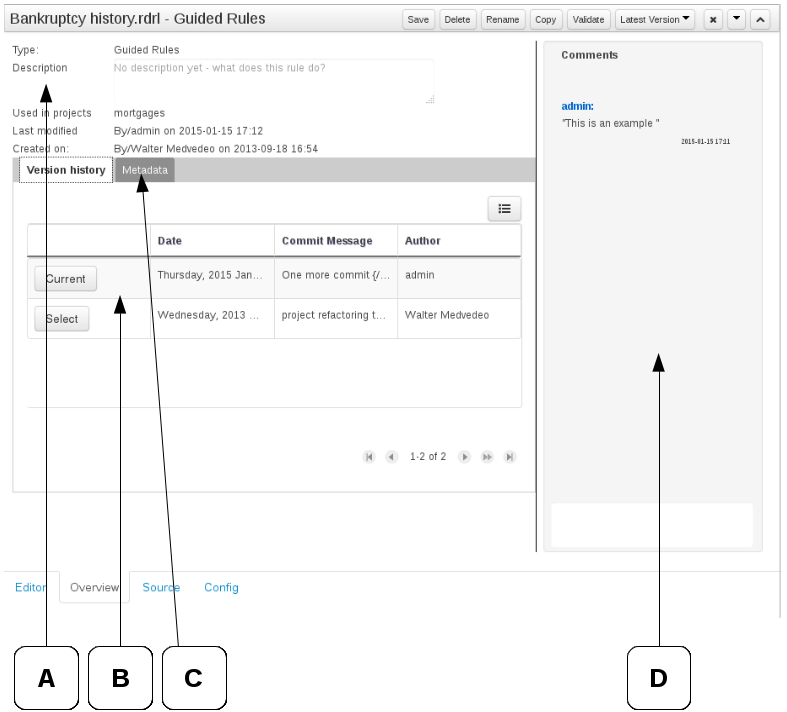Click the list view icon above the table

click(x=504, y=209)
